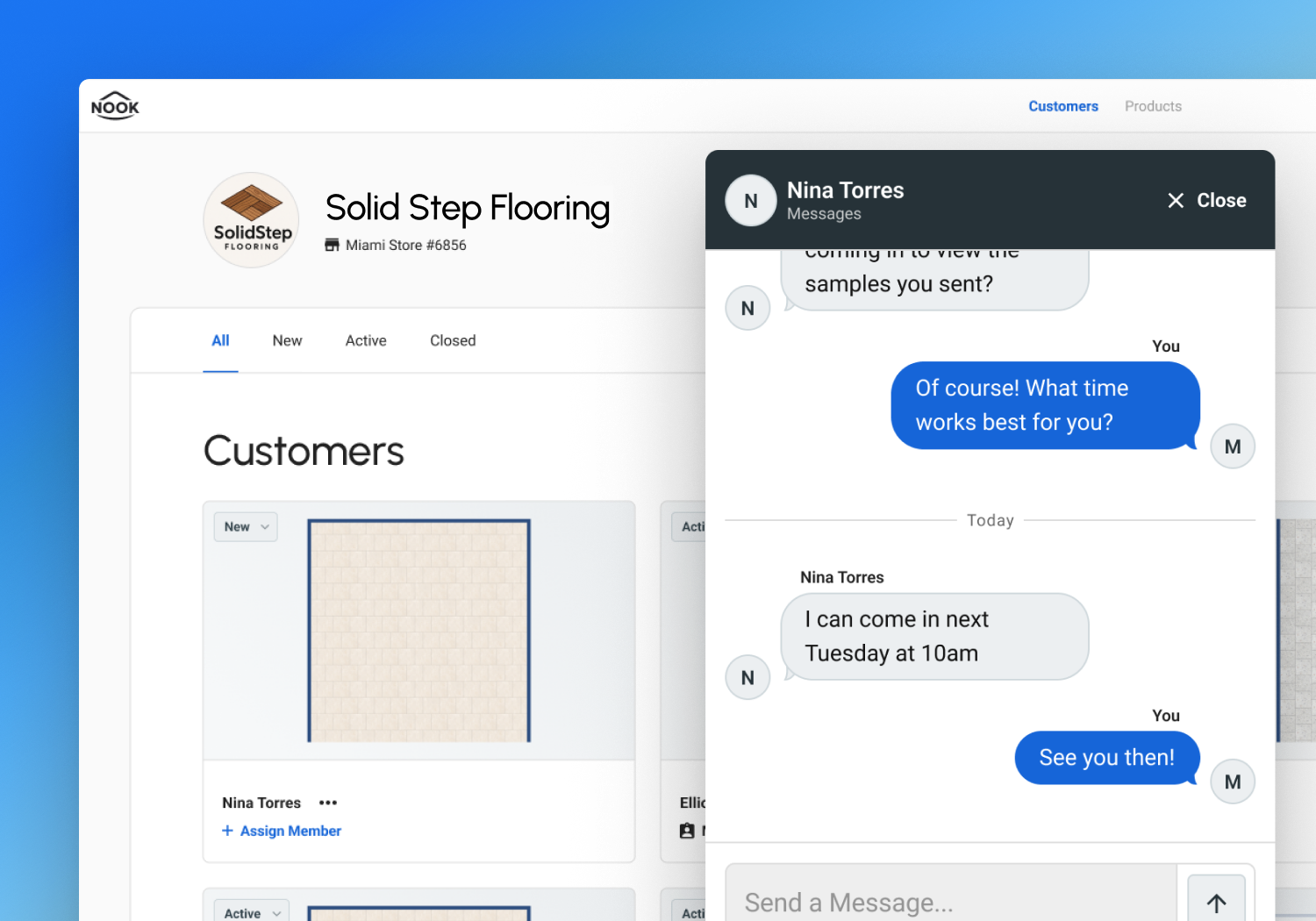Select the All customers tab

click(x=220, y=340)
